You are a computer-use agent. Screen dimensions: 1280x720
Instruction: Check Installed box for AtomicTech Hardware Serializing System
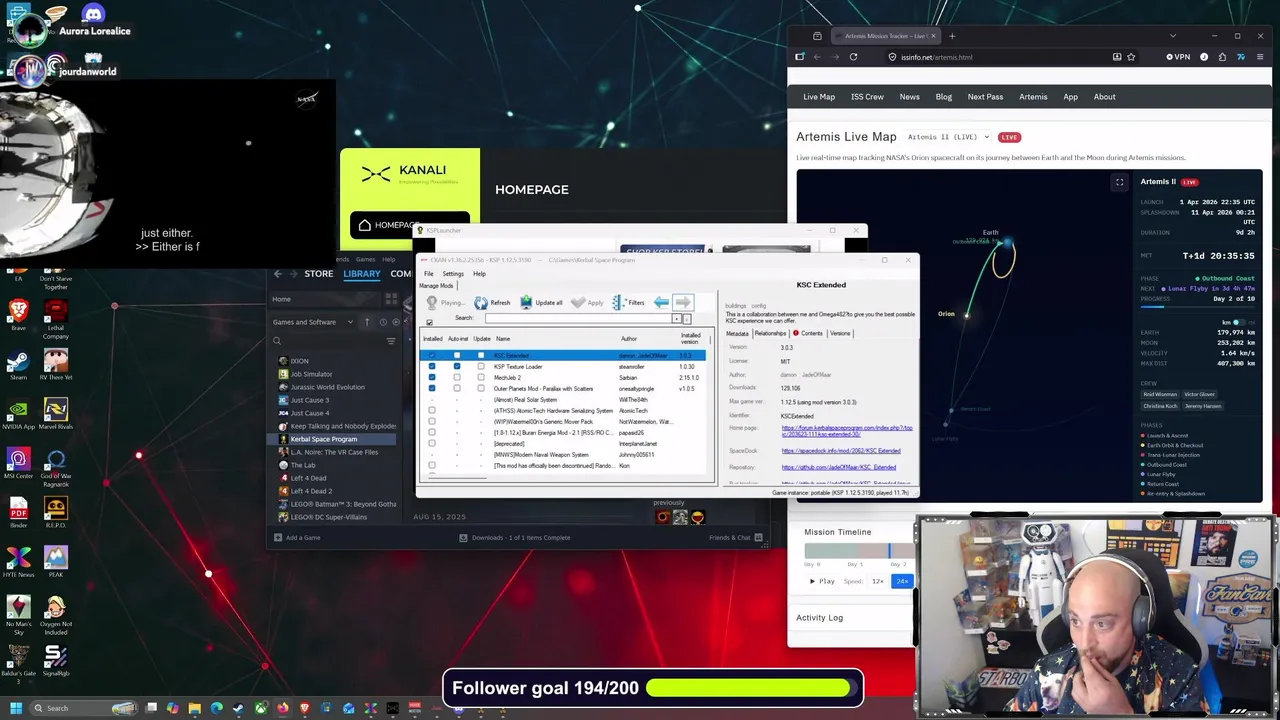pos(432,411)
